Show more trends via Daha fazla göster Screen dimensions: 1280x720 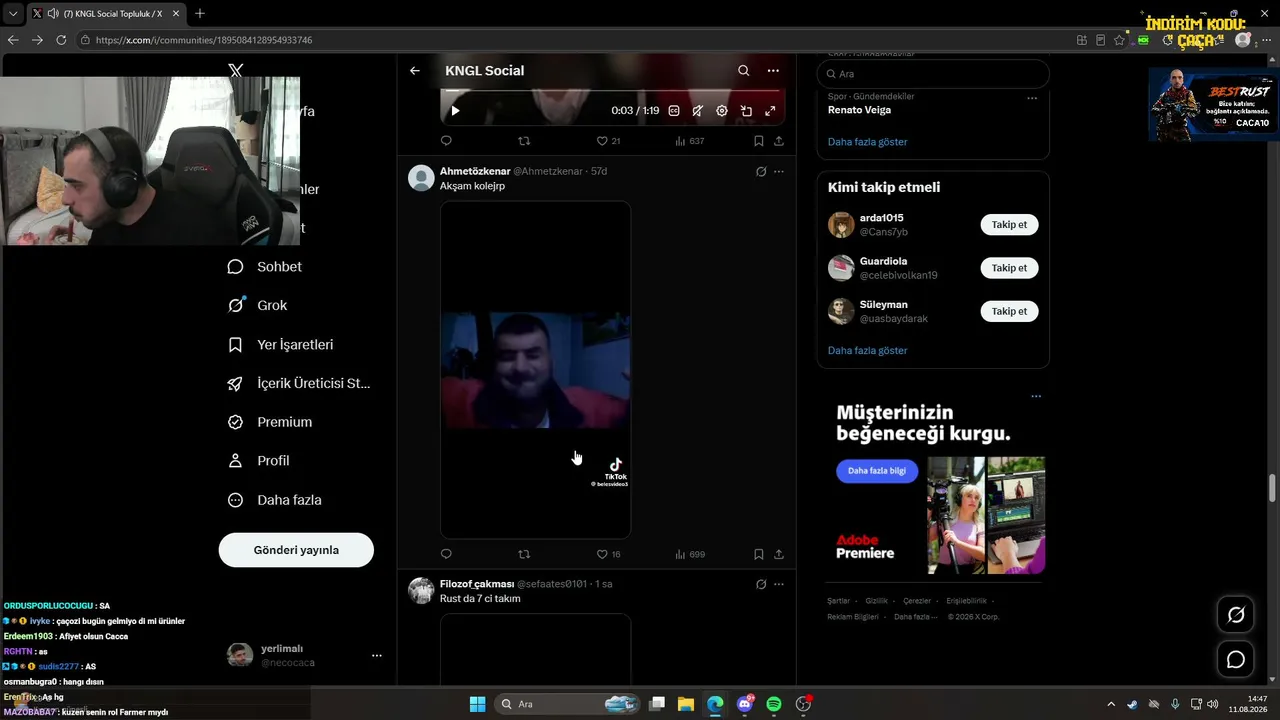pos(868,142)
